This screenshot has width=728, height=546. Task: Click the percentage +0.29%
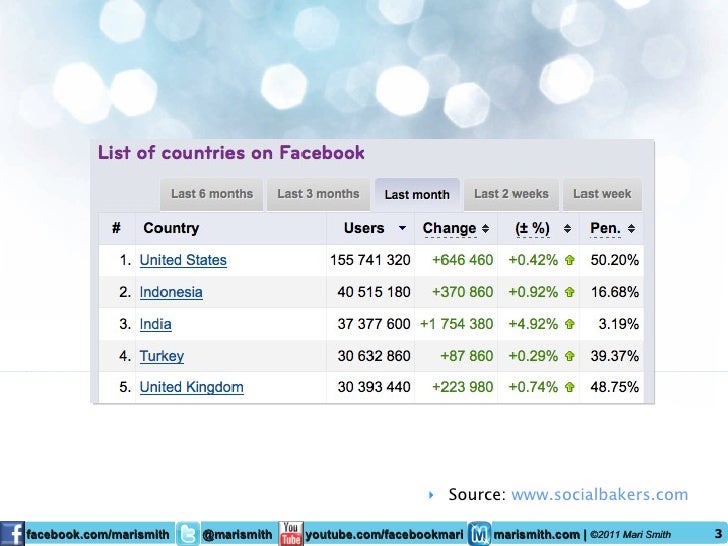(533, 356)
